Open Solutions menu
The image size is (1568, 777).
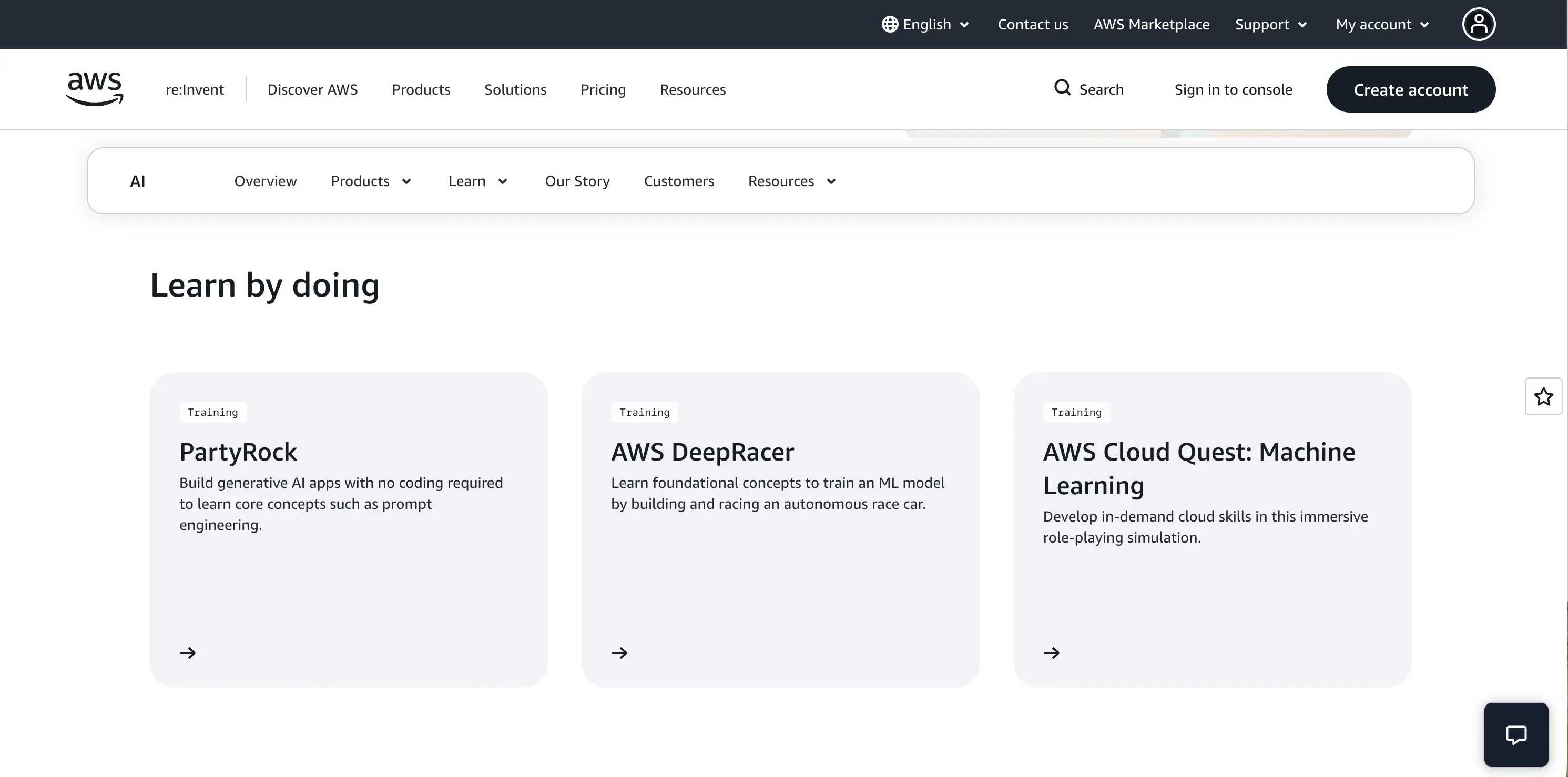(x=515, y=89)
